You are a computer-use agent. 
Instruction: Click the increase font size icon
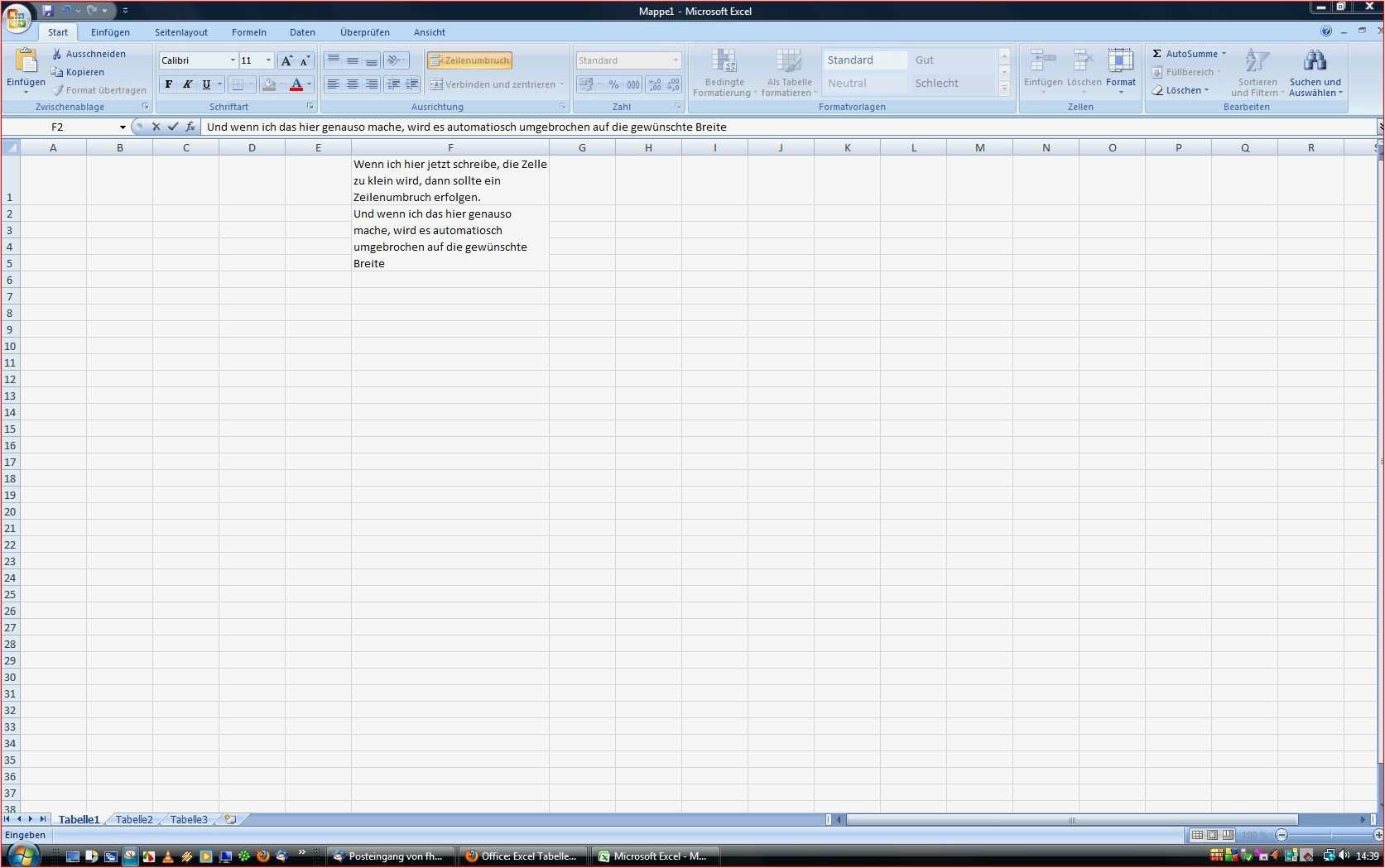[286, 60]
